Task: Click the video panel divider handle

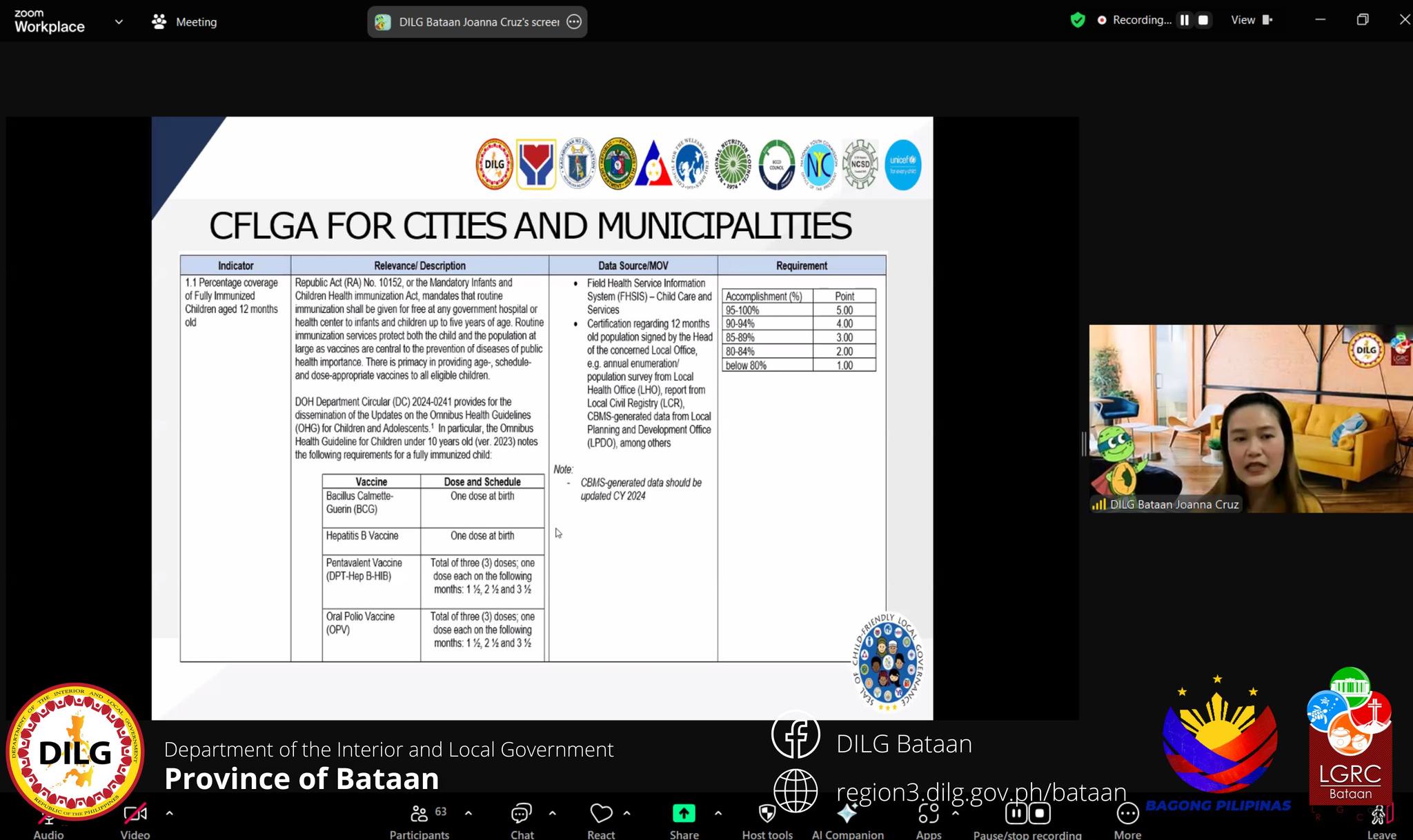Action: coord(1084,443)
